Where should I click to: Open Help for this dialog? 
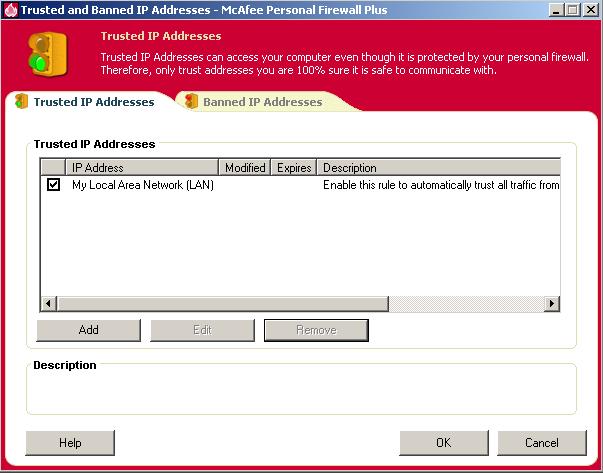pos(70,443)
